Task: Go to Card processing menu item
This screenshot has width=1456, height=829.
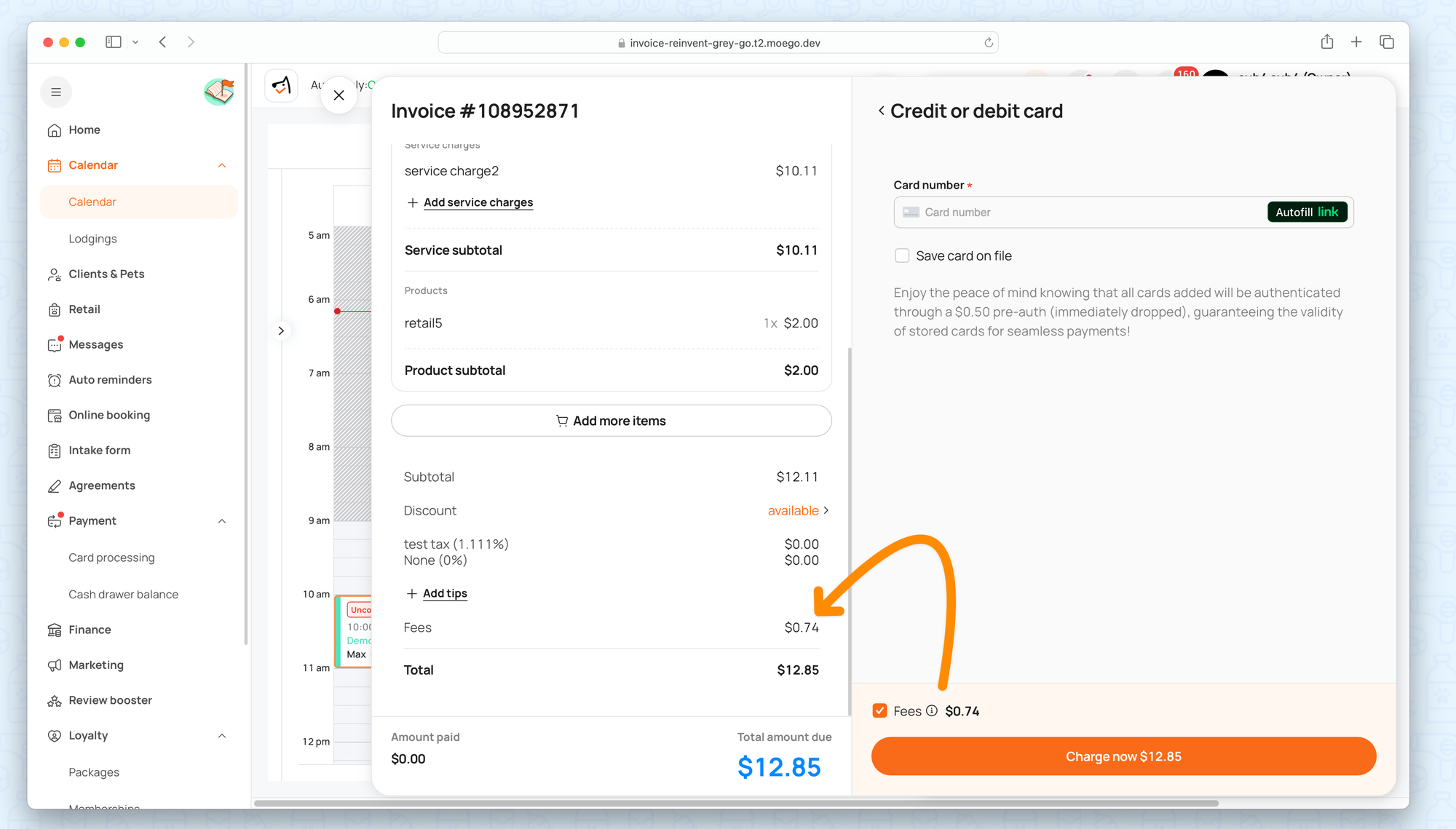Action: (111, 558)
